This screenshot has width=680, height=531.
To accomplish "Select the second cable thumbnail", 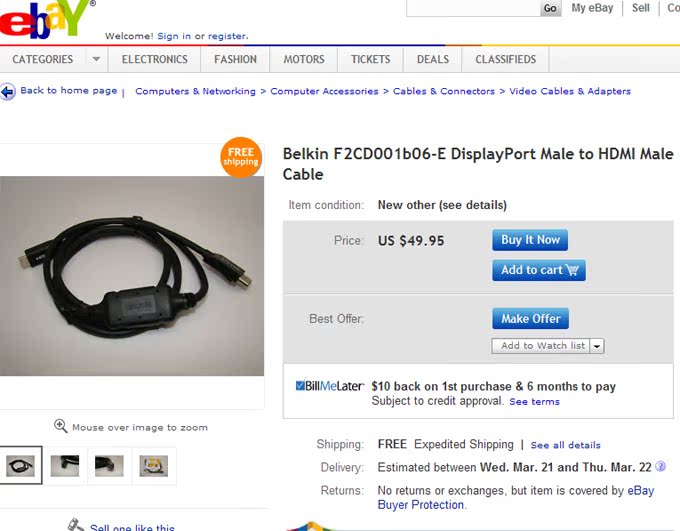I will [x=65, y=465].
